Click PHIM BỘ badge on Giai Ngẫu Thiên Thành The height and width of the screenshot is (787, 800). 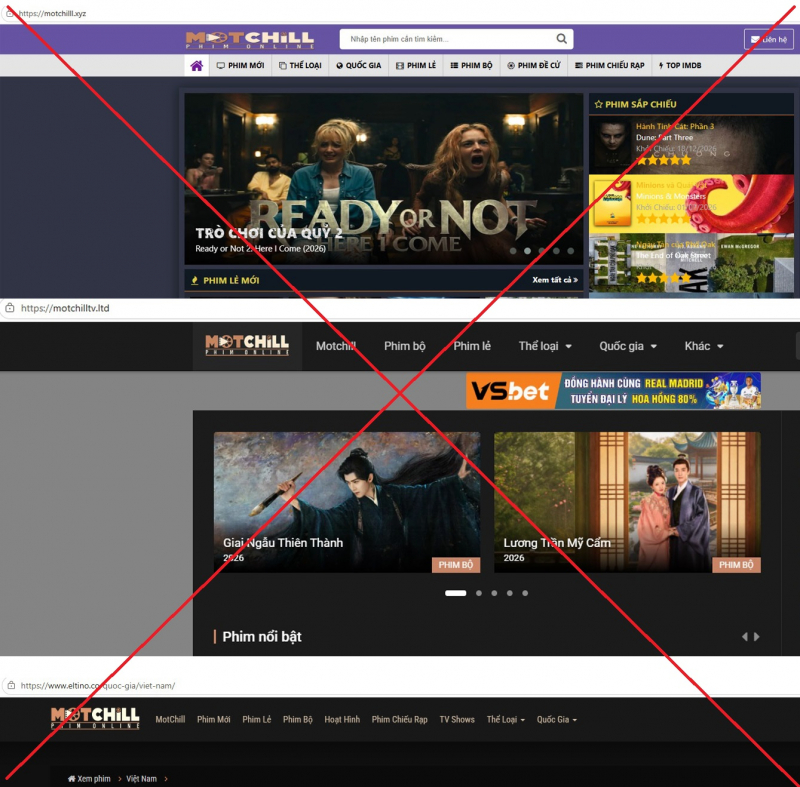[x=456, y=565]
